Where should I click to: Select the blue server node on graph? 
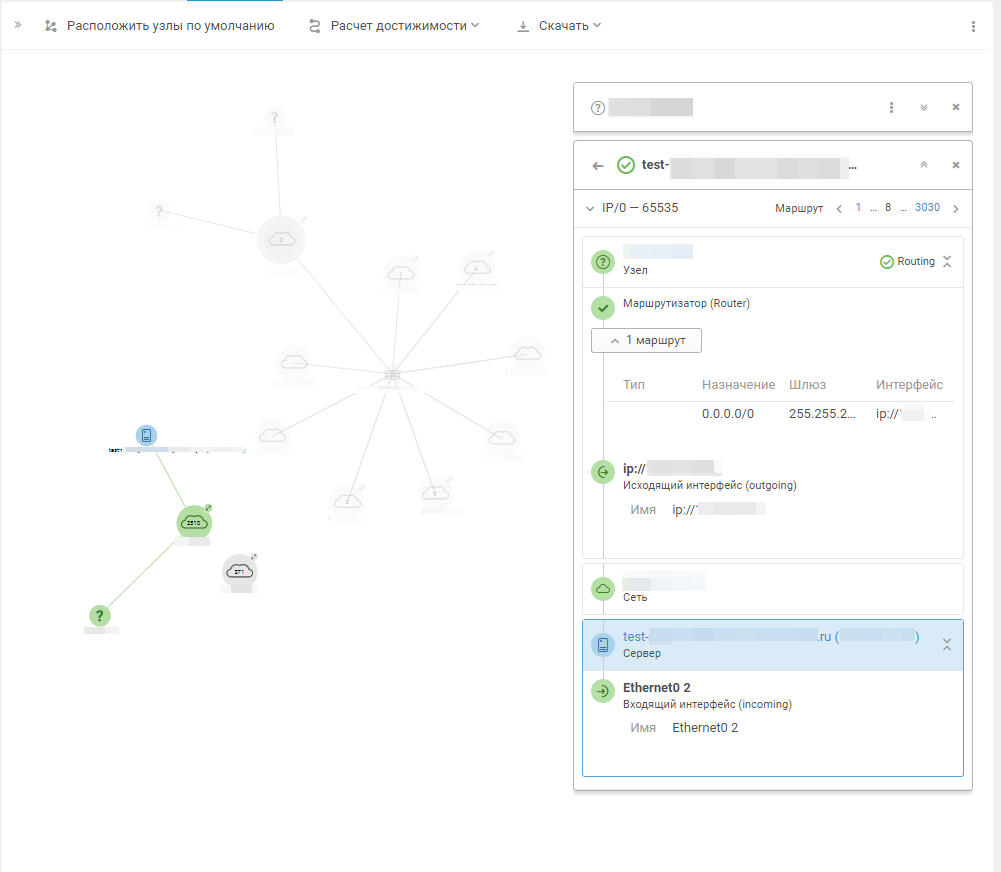tap(146, 435)
